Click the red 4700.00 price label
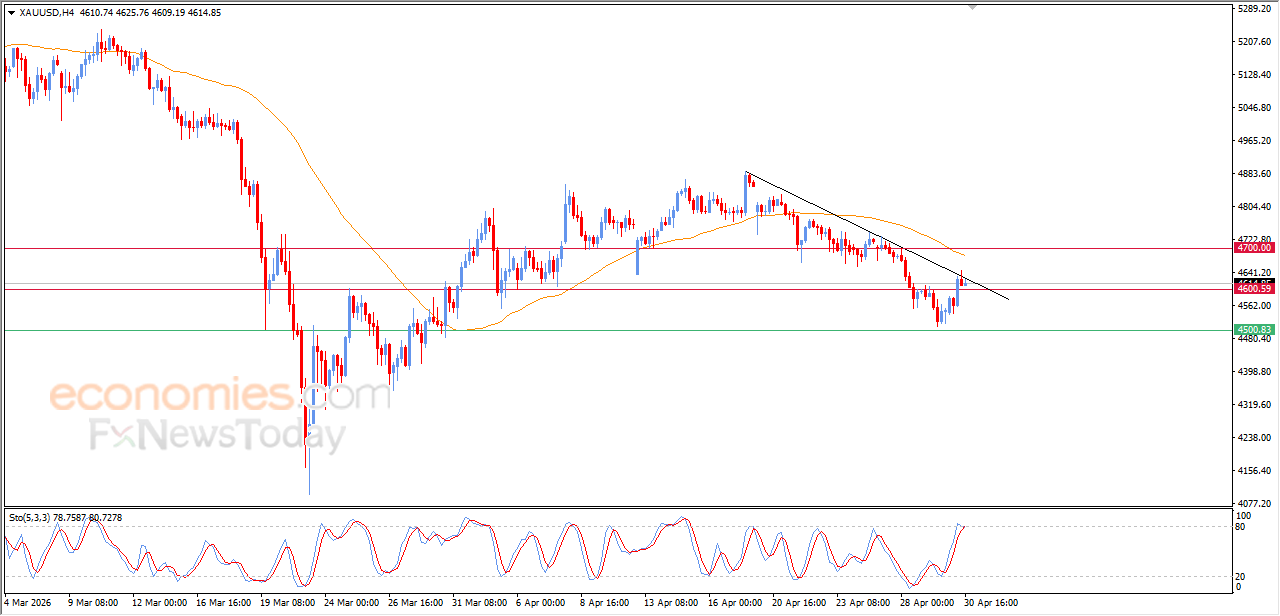 (x=1253, y=247)
